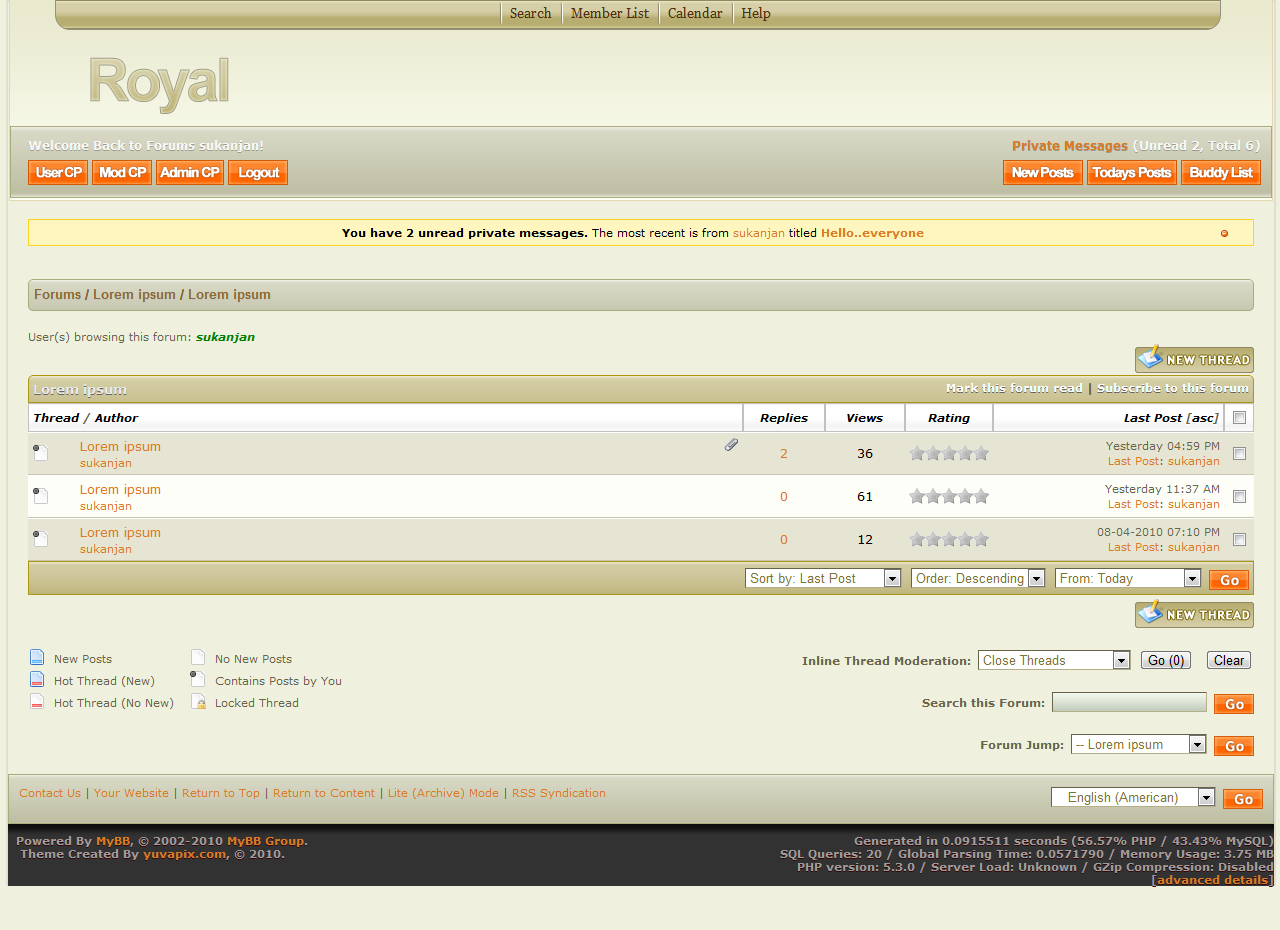Dismiss the unread private messages notice

1224,233
